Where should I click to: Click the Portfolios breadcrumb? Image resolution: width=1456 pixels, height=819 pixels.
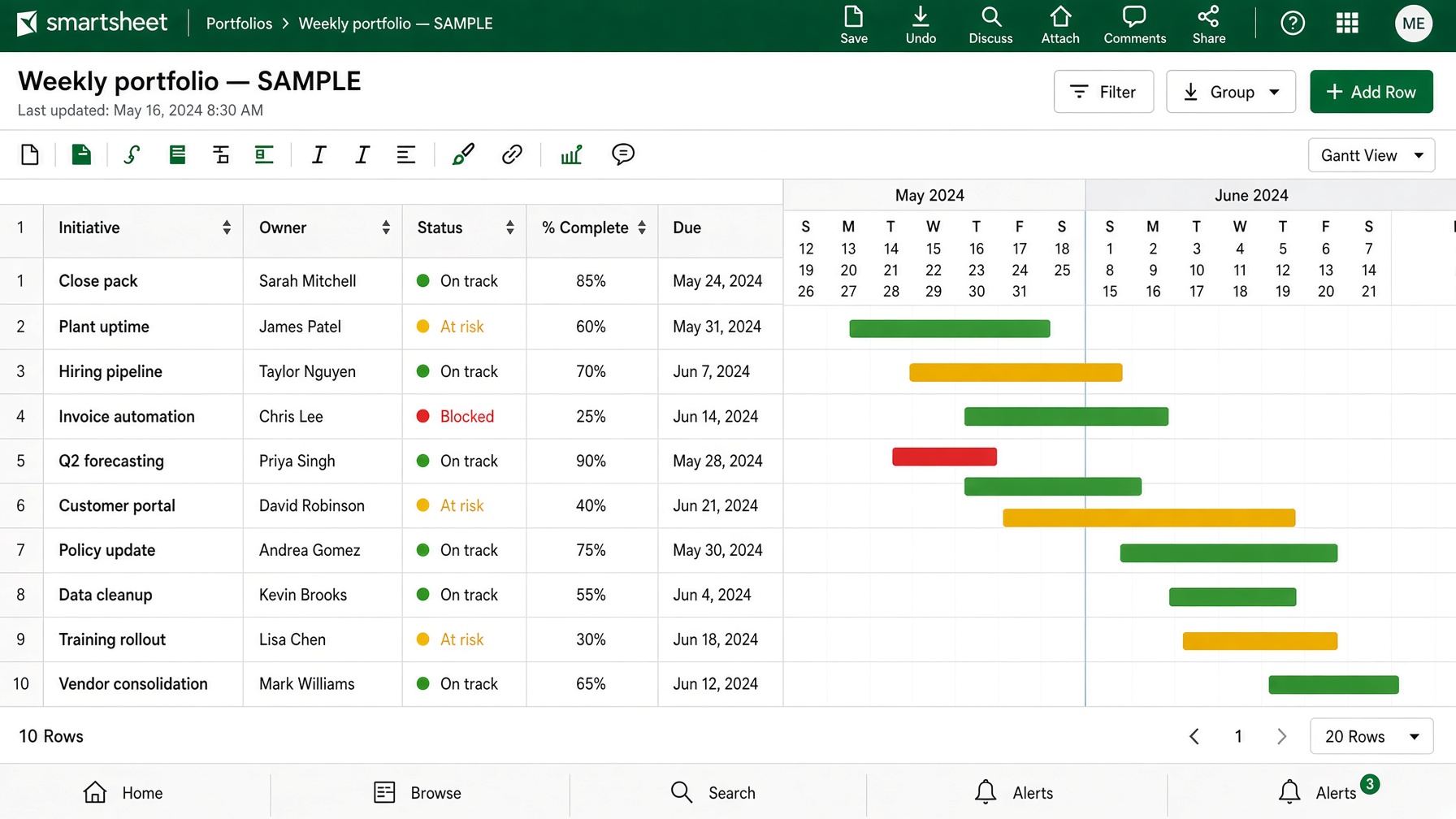[x=239, y=24]
